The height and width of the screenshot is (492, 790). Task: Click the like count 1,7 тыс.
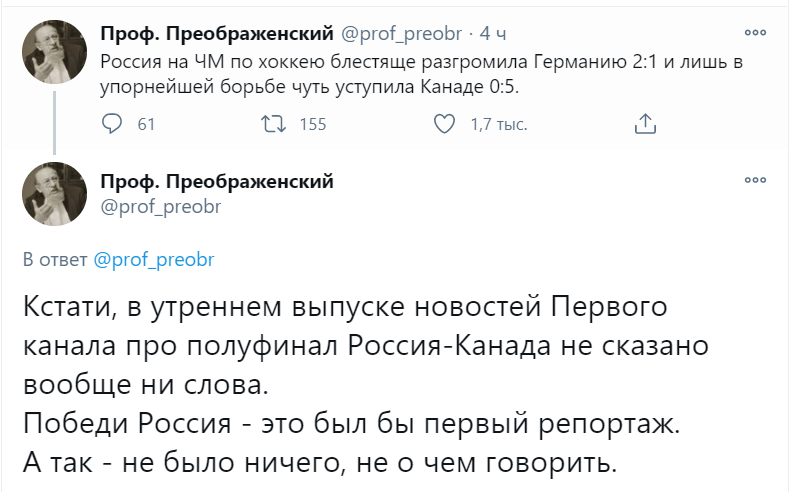coord(498,125)
